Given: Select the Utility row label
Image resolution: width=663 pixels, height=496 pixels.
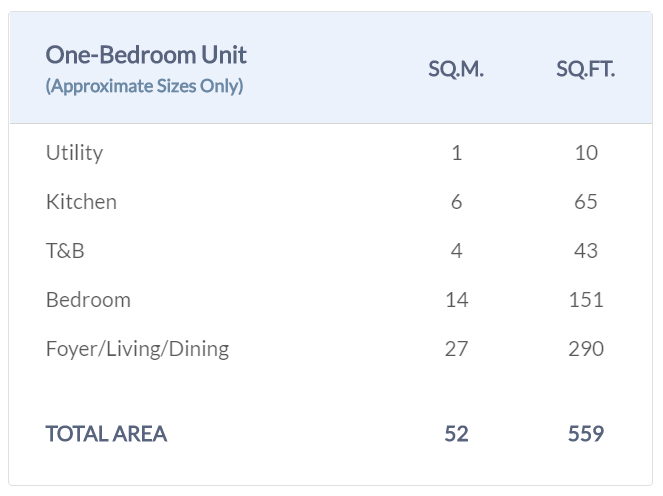Looking at the screenshot, I should click(x=74, y=153).
